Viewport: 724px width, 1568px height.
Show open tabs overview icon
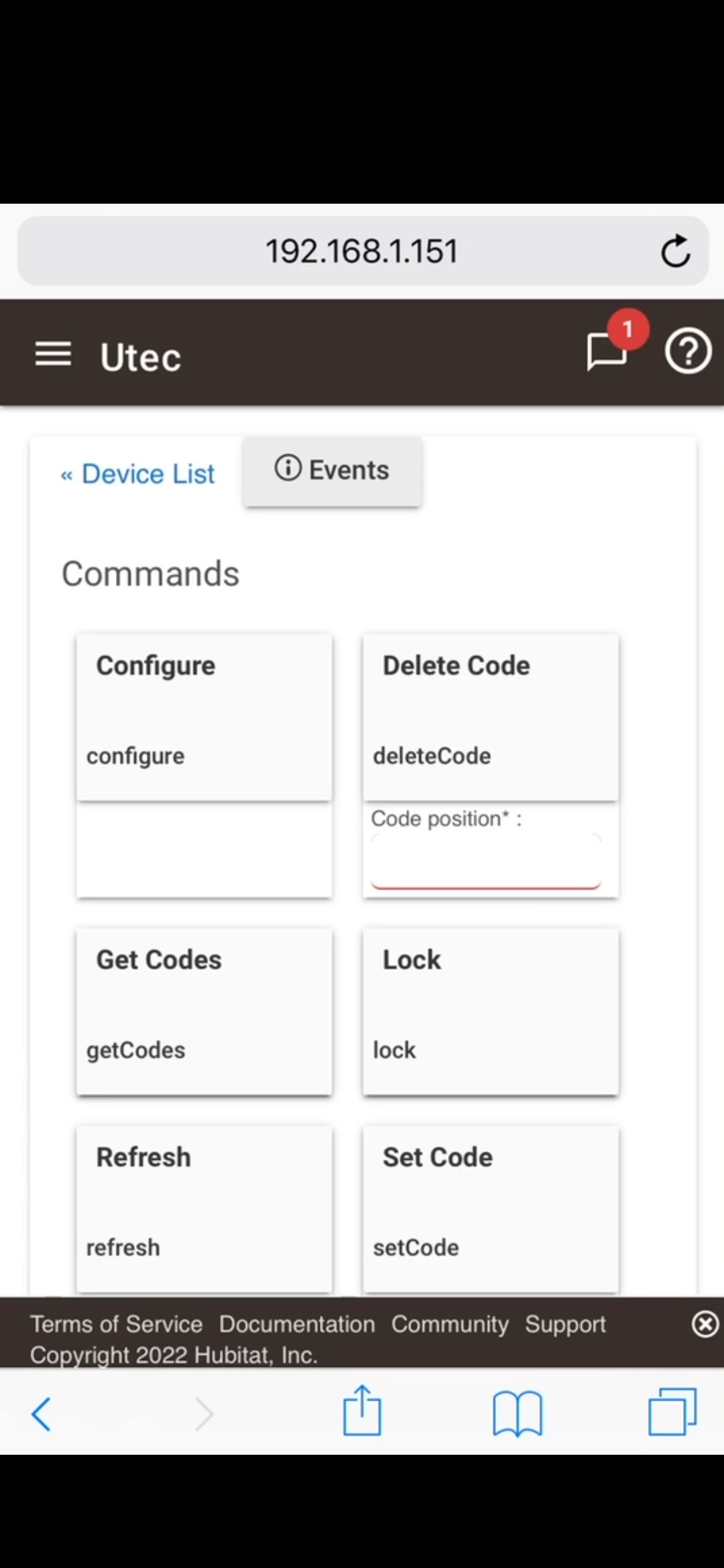672,1413
